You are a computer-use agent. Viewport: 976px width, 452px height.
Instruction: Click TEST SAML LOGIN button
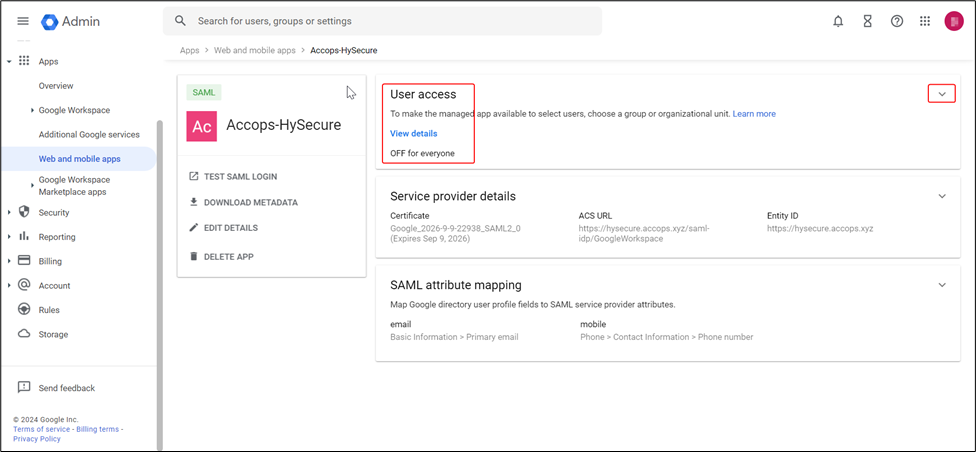click(x=240, y=176)
